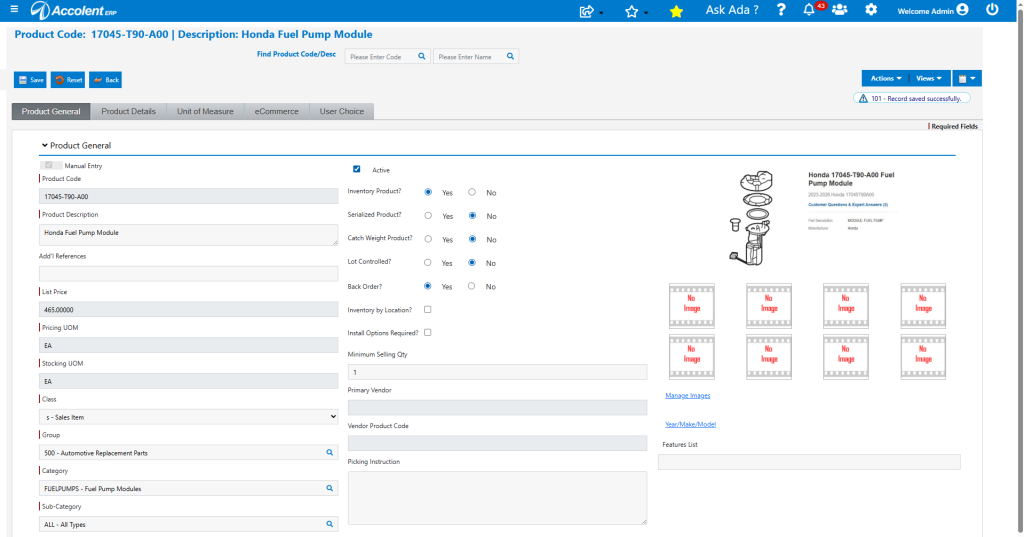Image resolution: width=1024 pixels, height=537 pixels.
Task: Open Year/Make/Model link
Action: tap(690, 424)
